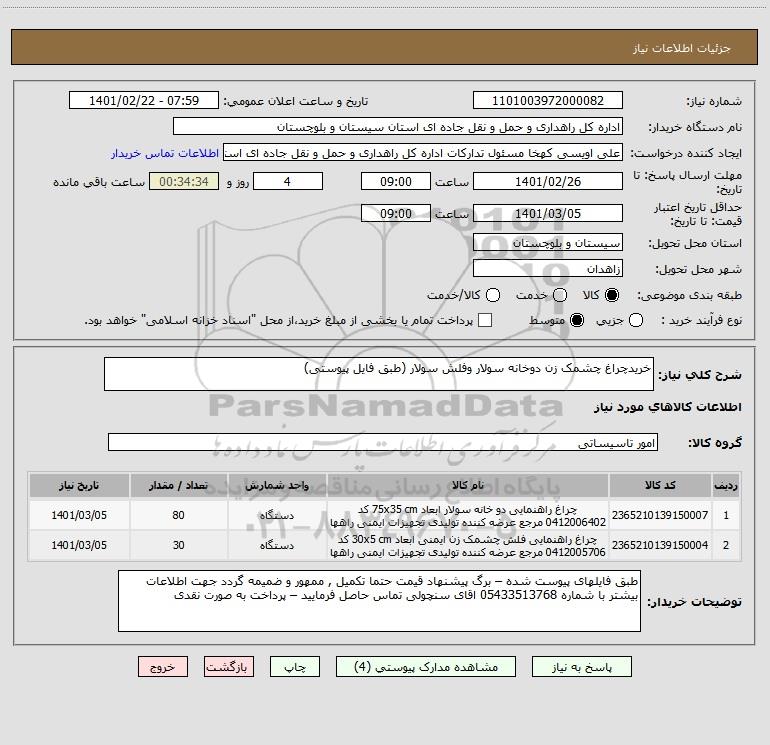Open مشاهده مدارک پیوستی (4) button
The height and width of the screenshot is (745, 770).
[x=426, y=667]
